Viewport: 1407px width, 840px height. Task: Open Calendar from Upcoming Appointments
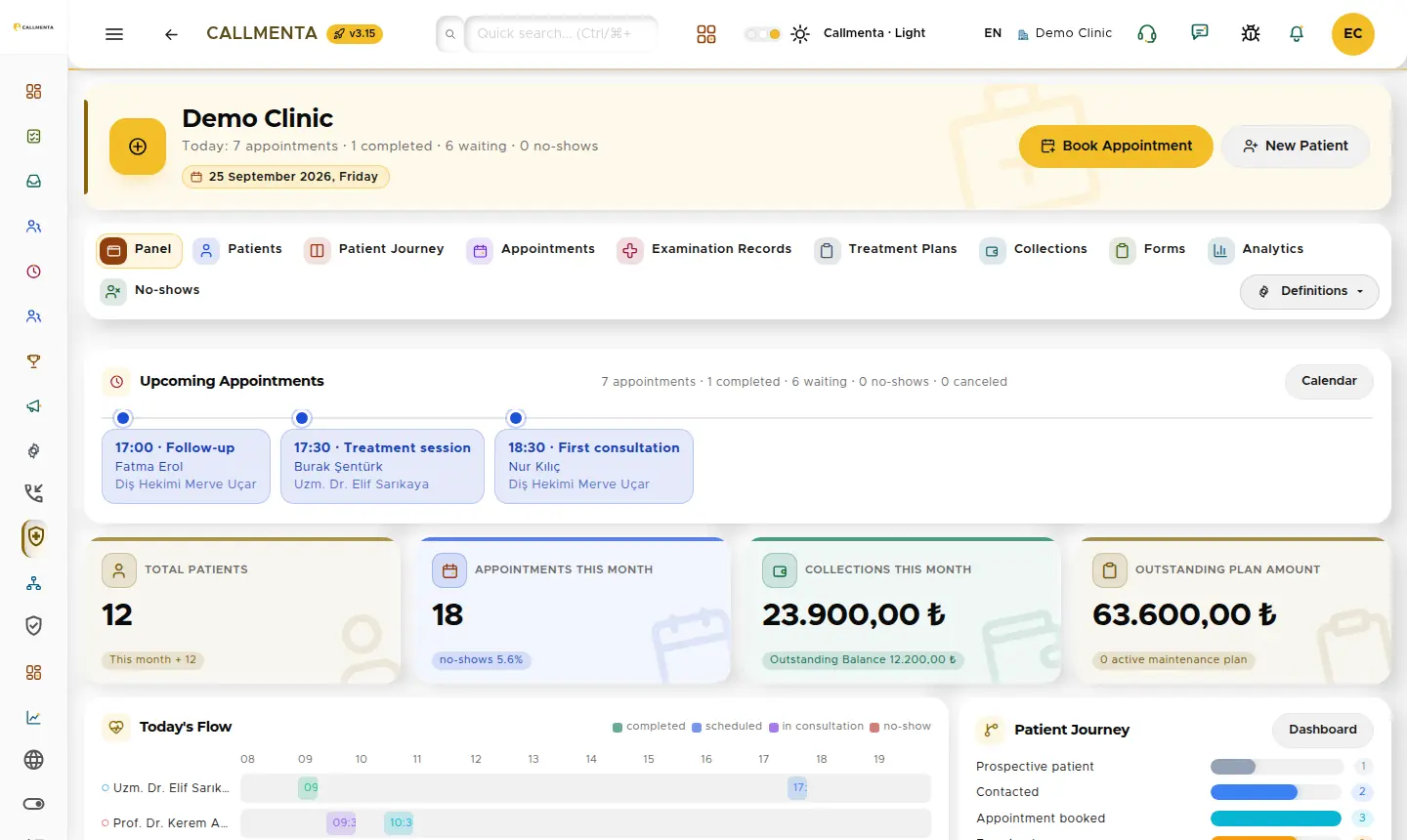coord(1329,382)
